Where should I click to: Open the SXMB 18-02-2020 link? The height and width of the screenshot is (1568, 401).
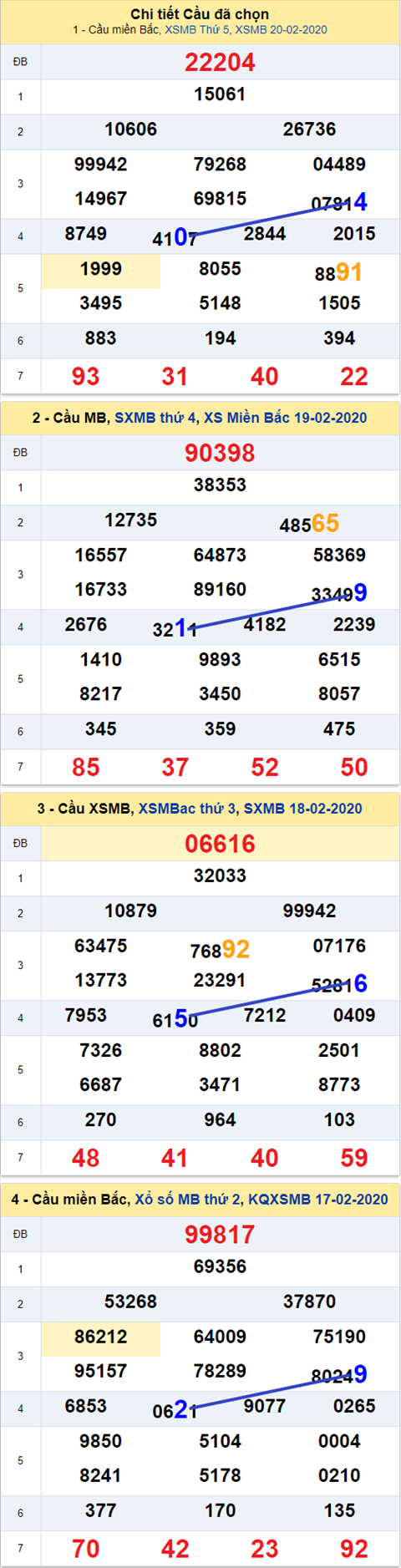(x=302, y=809)
